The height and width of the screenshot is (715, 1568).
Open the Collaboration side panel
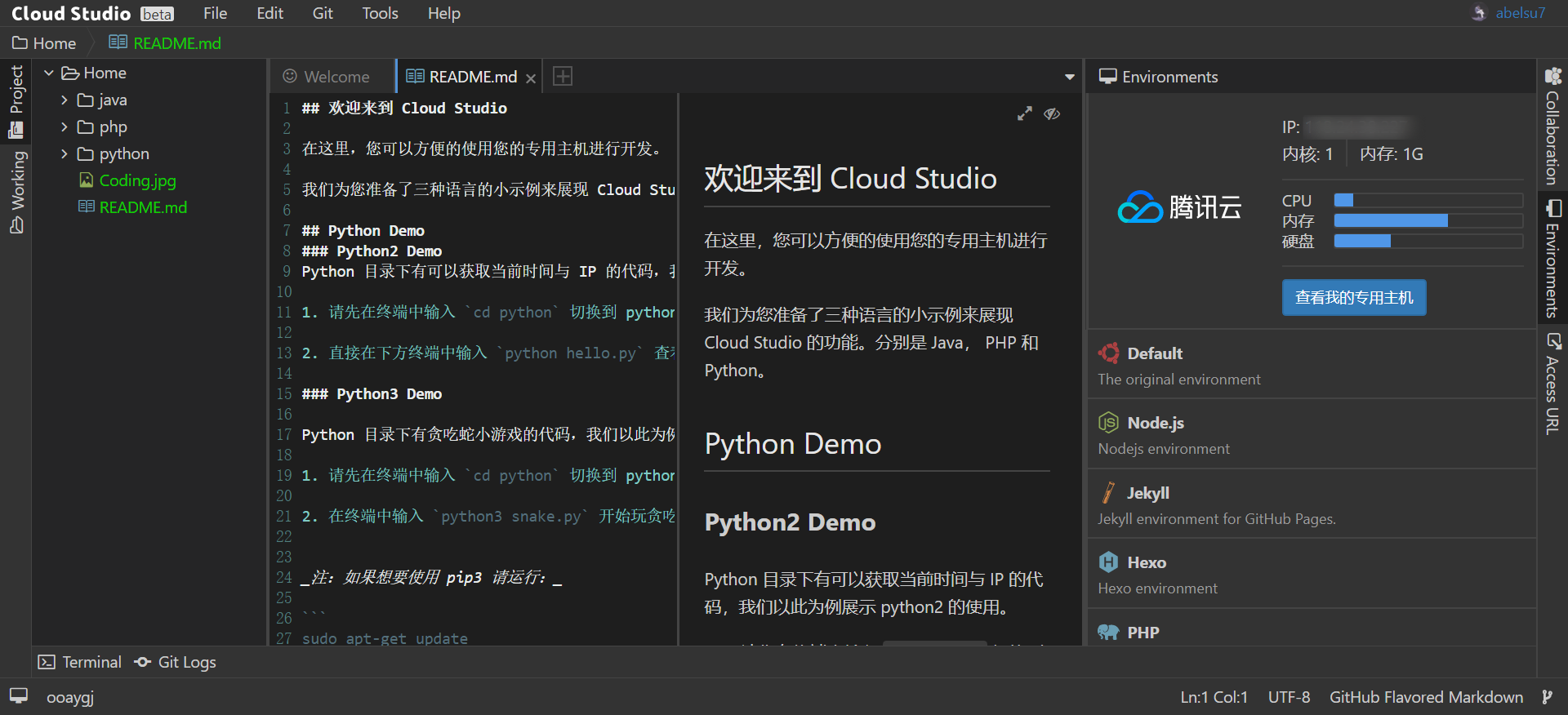pyautogui.click(x=1552, y=127)
